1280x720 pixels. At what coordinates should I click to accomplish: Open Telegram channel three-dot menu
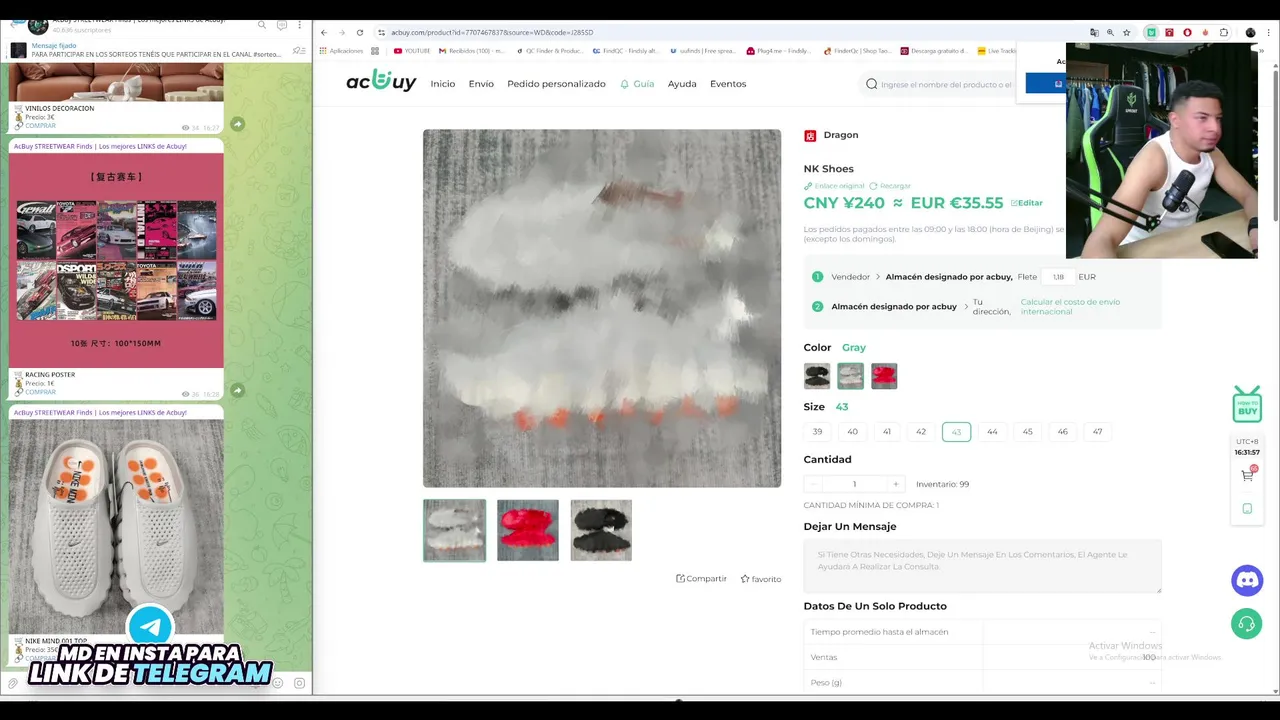click(299, 24)
